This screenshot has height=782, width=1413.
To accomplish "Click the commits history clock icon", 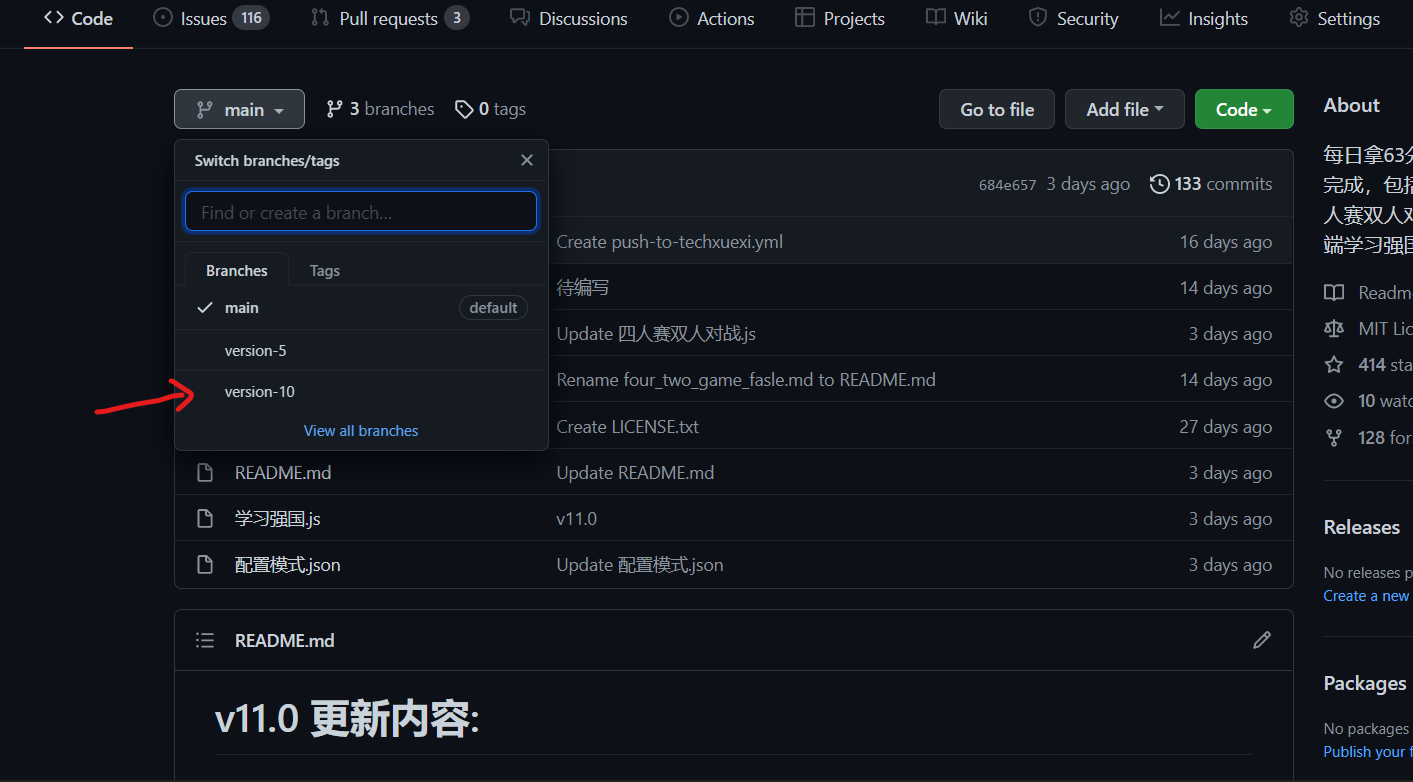I will click(1159, 184).
